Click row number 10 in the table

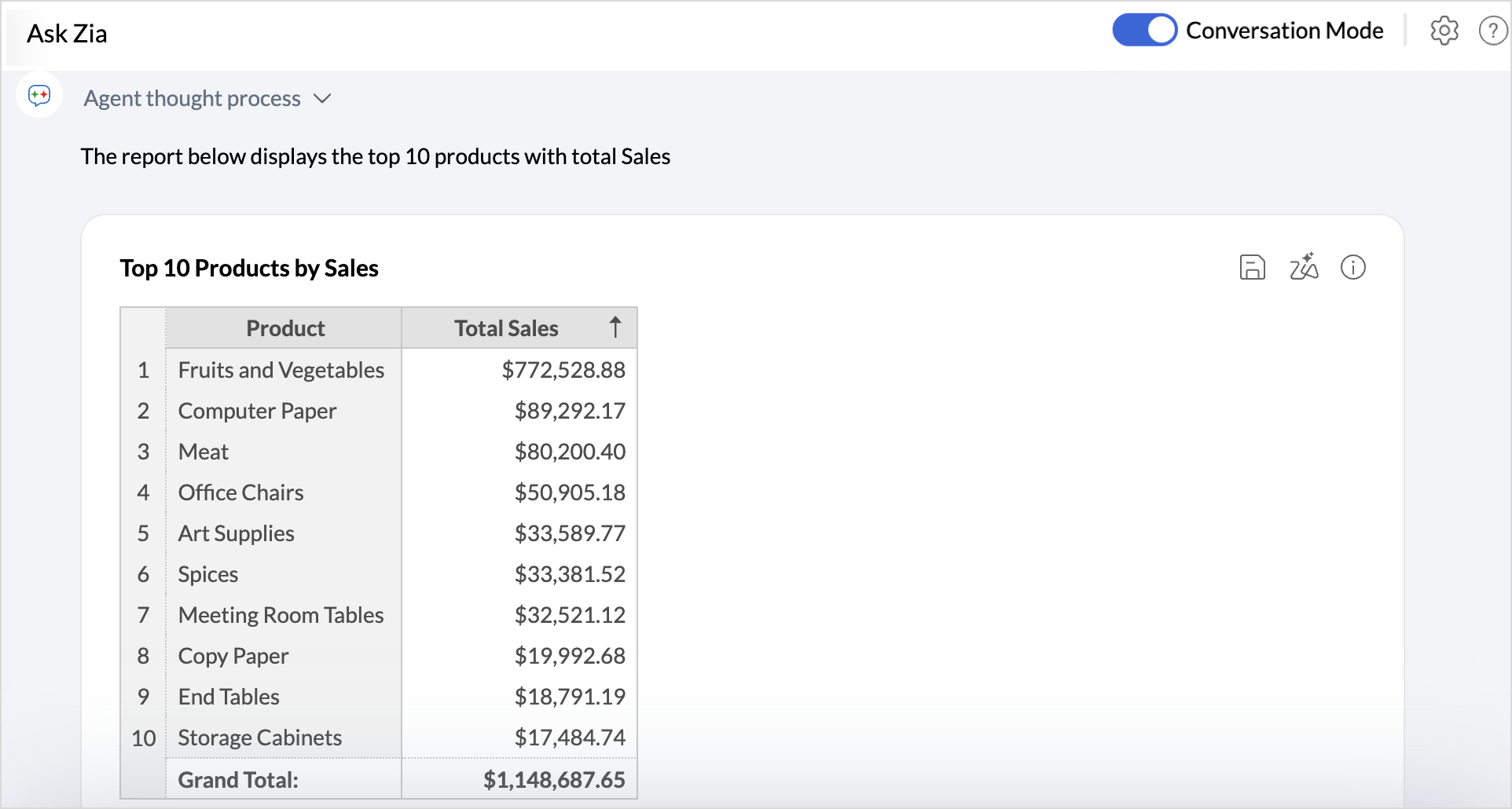click(x=143, y=738)
